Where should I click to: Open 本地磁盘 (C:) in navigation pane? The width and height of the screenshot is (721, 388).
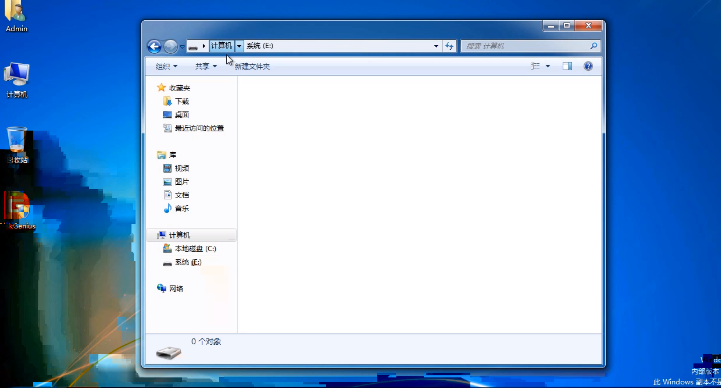195,249
